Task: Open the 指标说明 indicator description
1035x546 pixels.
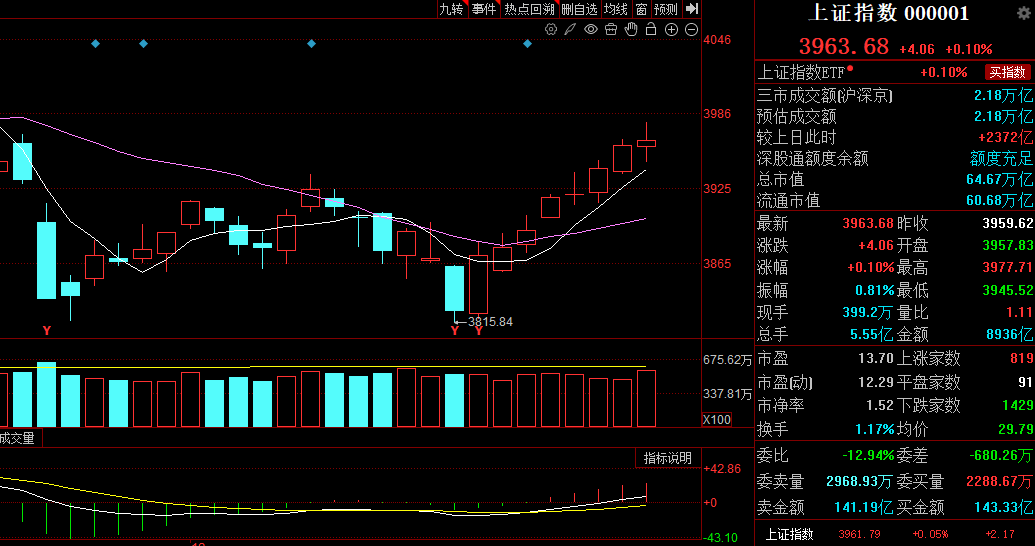Action: tap(667, 458)
